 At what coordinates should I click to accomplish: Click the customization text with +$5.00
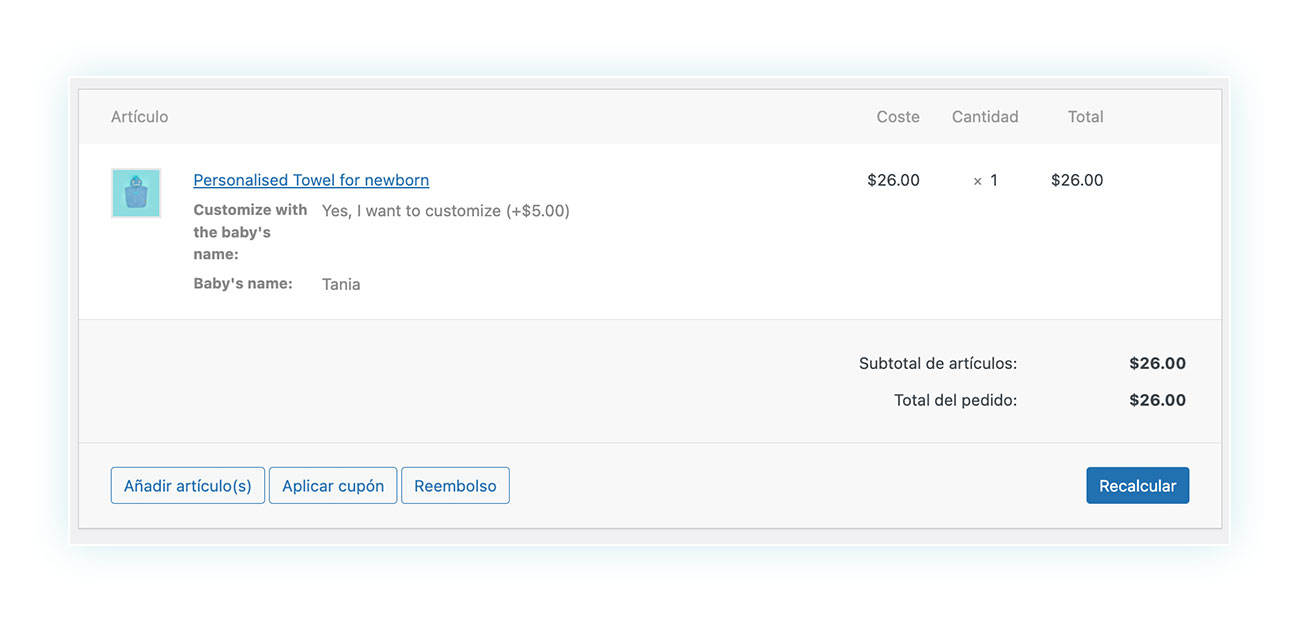pos(446,211)
